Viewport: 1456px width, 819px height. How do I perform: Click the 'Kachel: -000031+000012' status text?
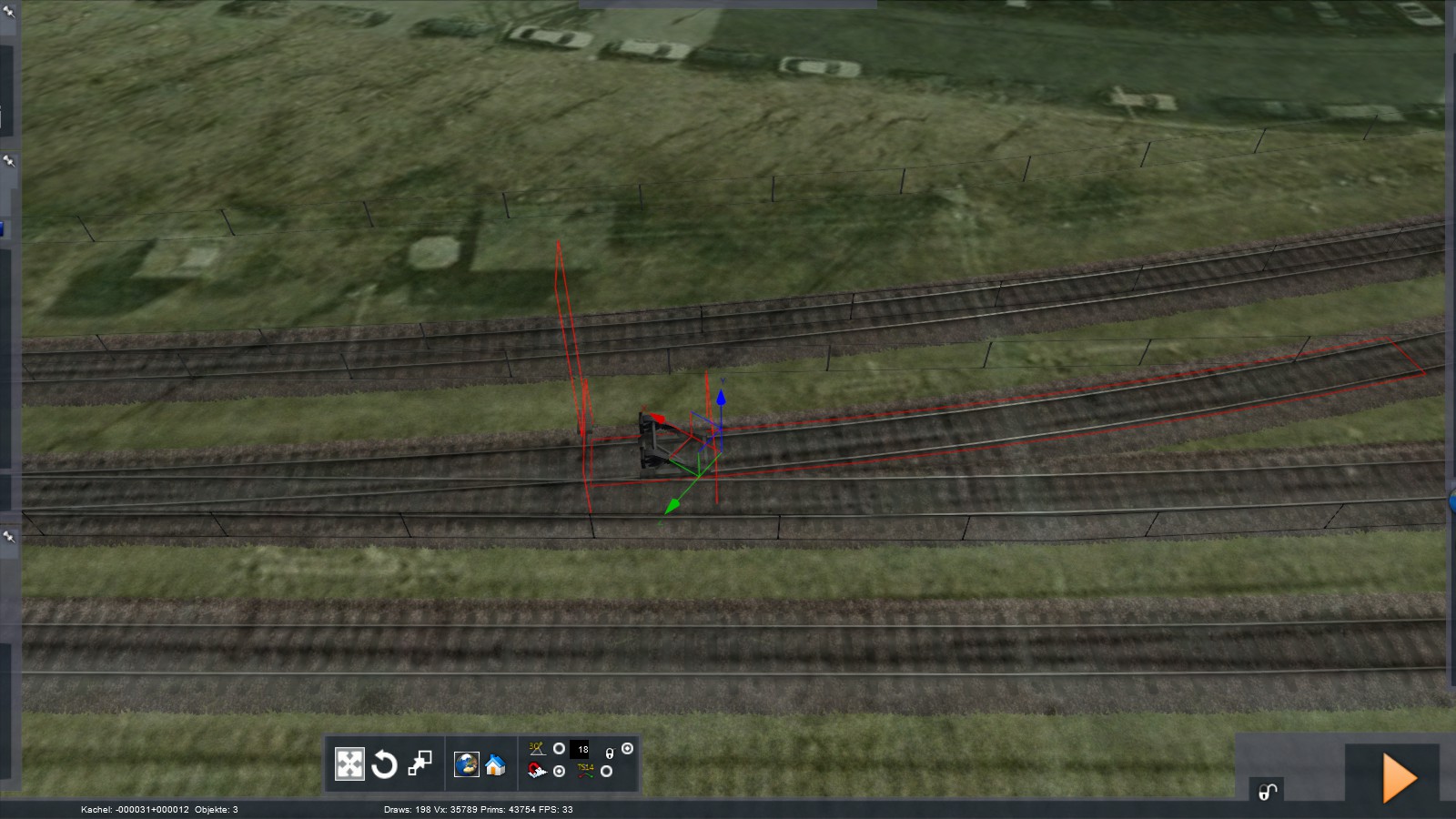135,809
